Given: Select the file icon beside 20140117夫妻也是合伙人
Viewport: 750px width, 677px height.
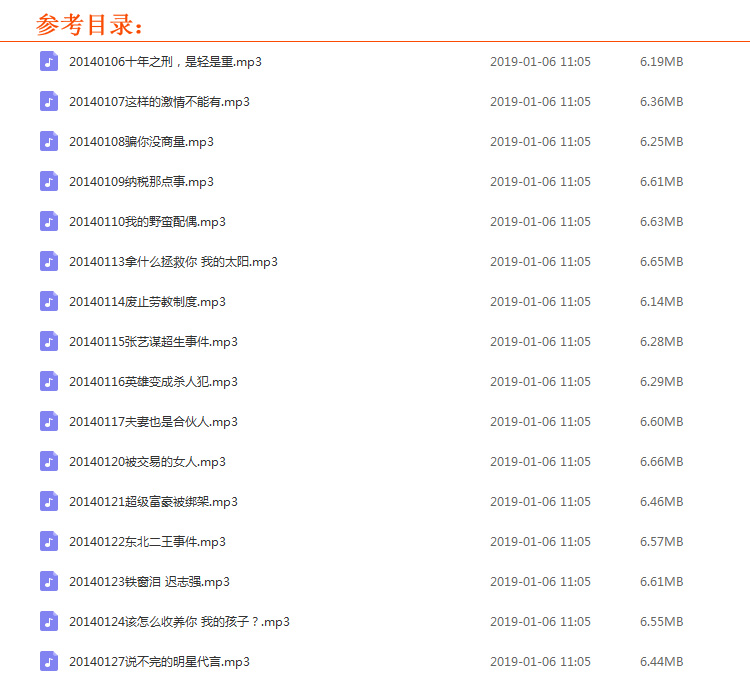Looking at the screenshot, I should tap(49, 422).
